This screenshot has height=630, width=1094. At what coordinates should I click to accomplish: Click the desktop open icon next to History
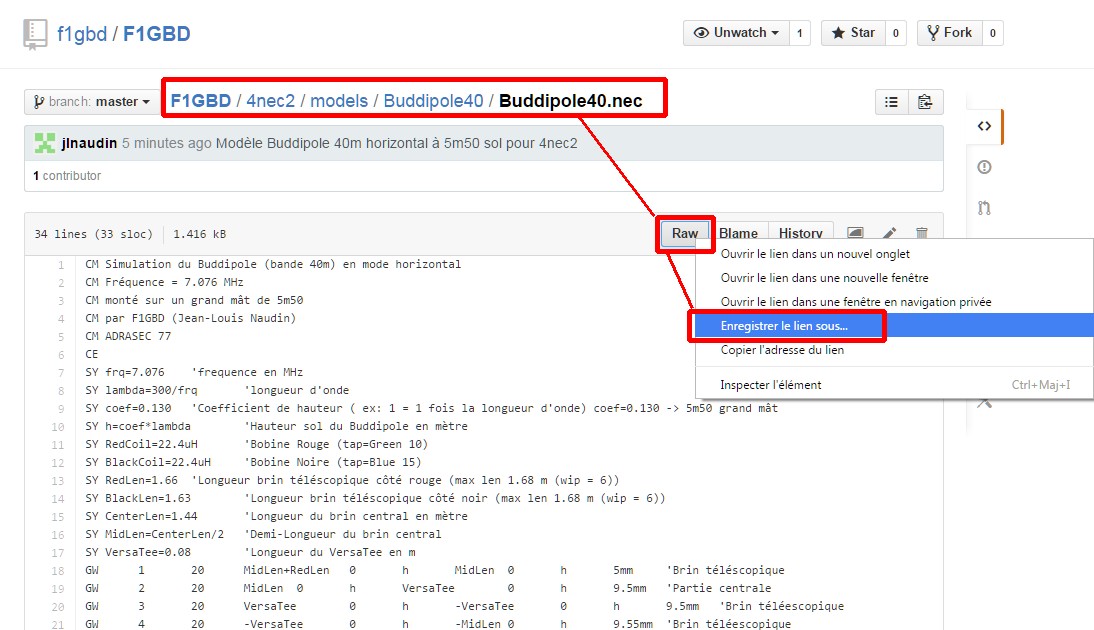tap(855, 233)
